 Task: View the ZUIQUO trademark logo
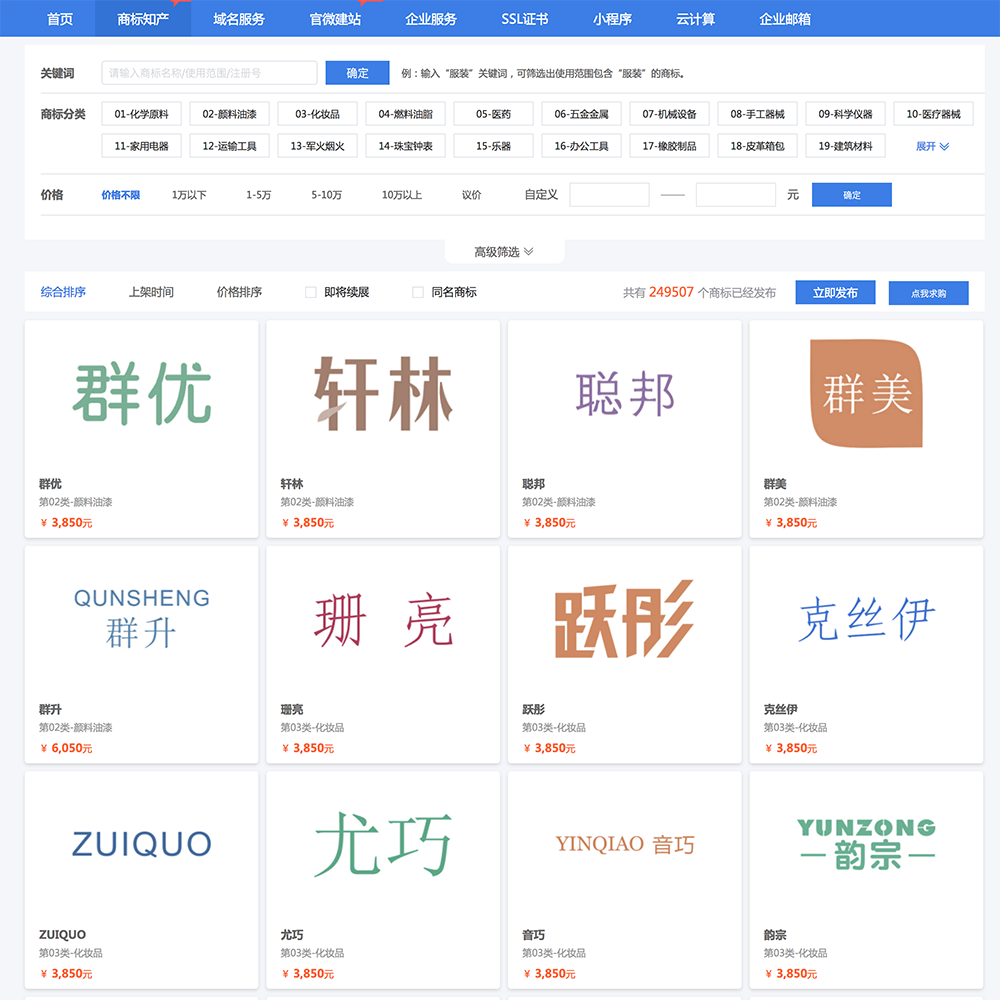[141, 844]
